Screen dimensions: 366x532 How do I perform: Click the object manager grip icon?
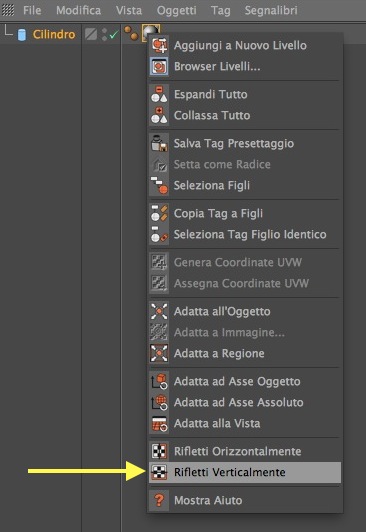8,10
